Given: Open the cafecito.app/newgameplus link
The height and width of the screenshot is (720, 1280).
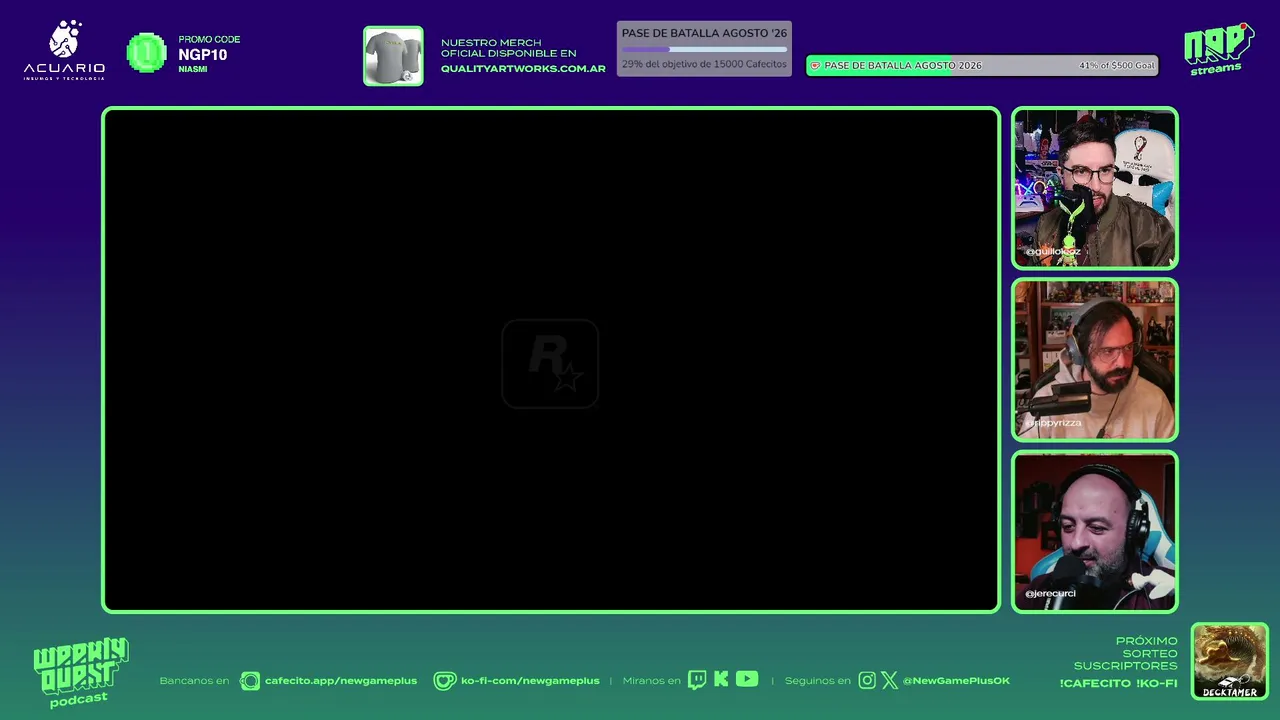Looking at the screenshot, I should (x=341, y=681).
